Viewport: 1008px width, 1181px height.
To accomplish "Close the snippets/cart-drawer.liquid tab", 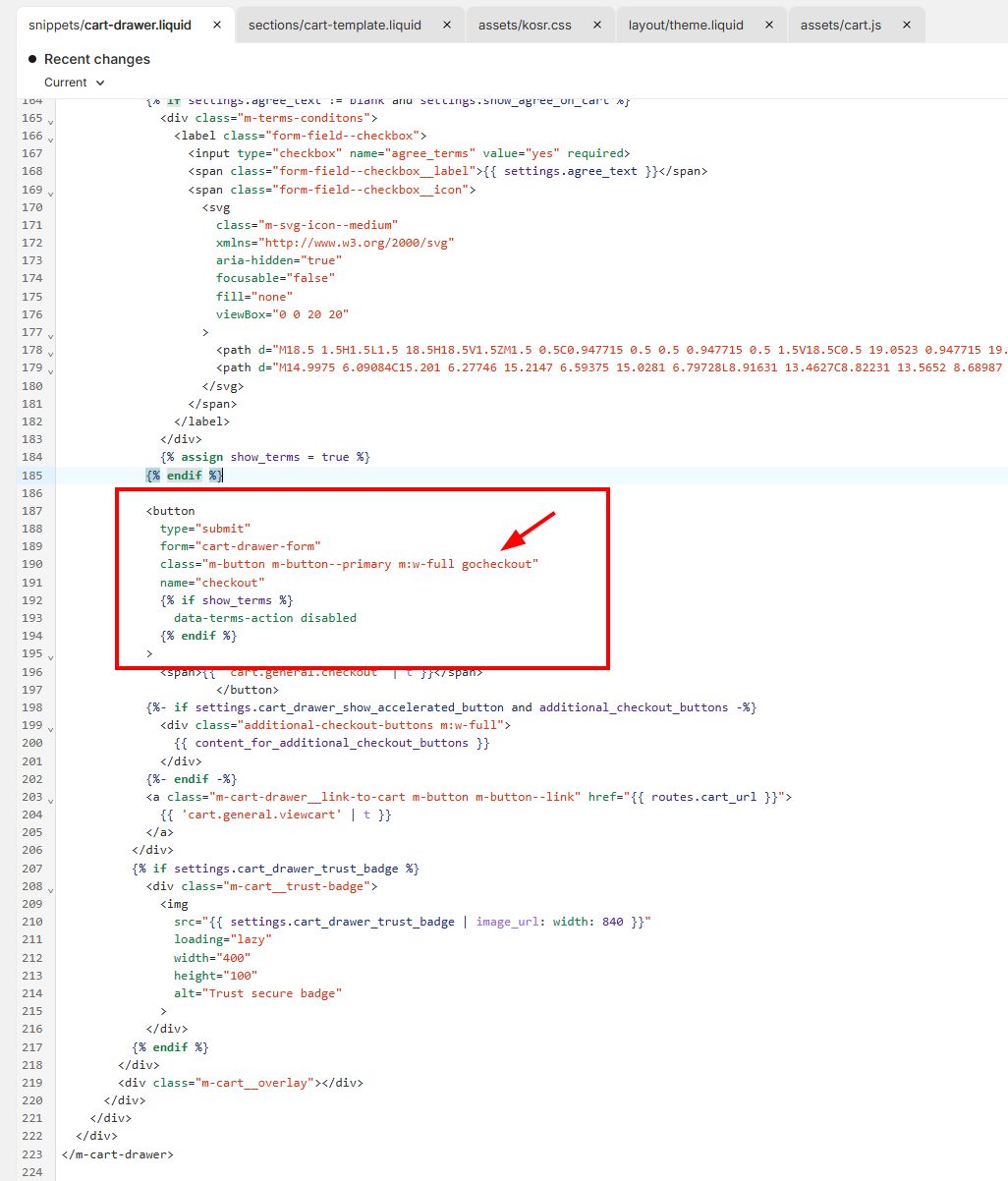I will (216, 25).
